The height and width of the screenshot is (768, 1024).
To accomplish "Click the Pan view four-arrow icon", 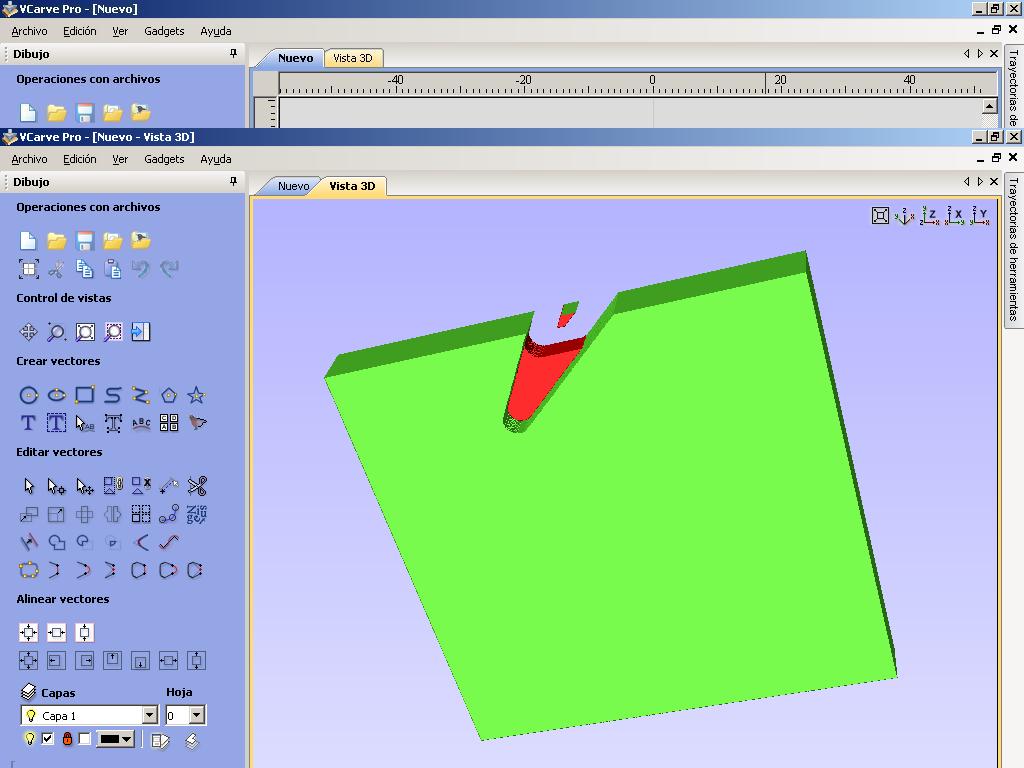I will coord(29,332).
